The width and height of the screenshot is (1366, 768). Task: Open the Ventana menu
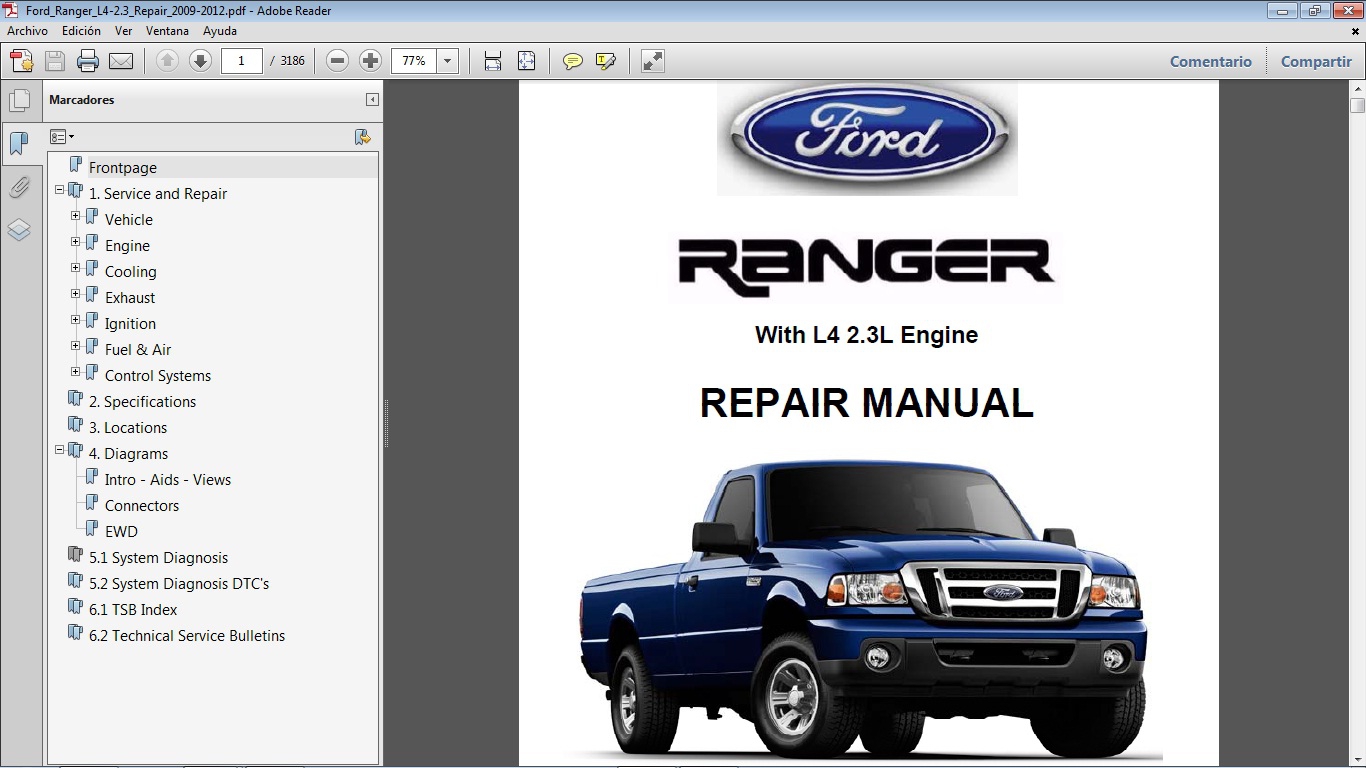[167, 31]
